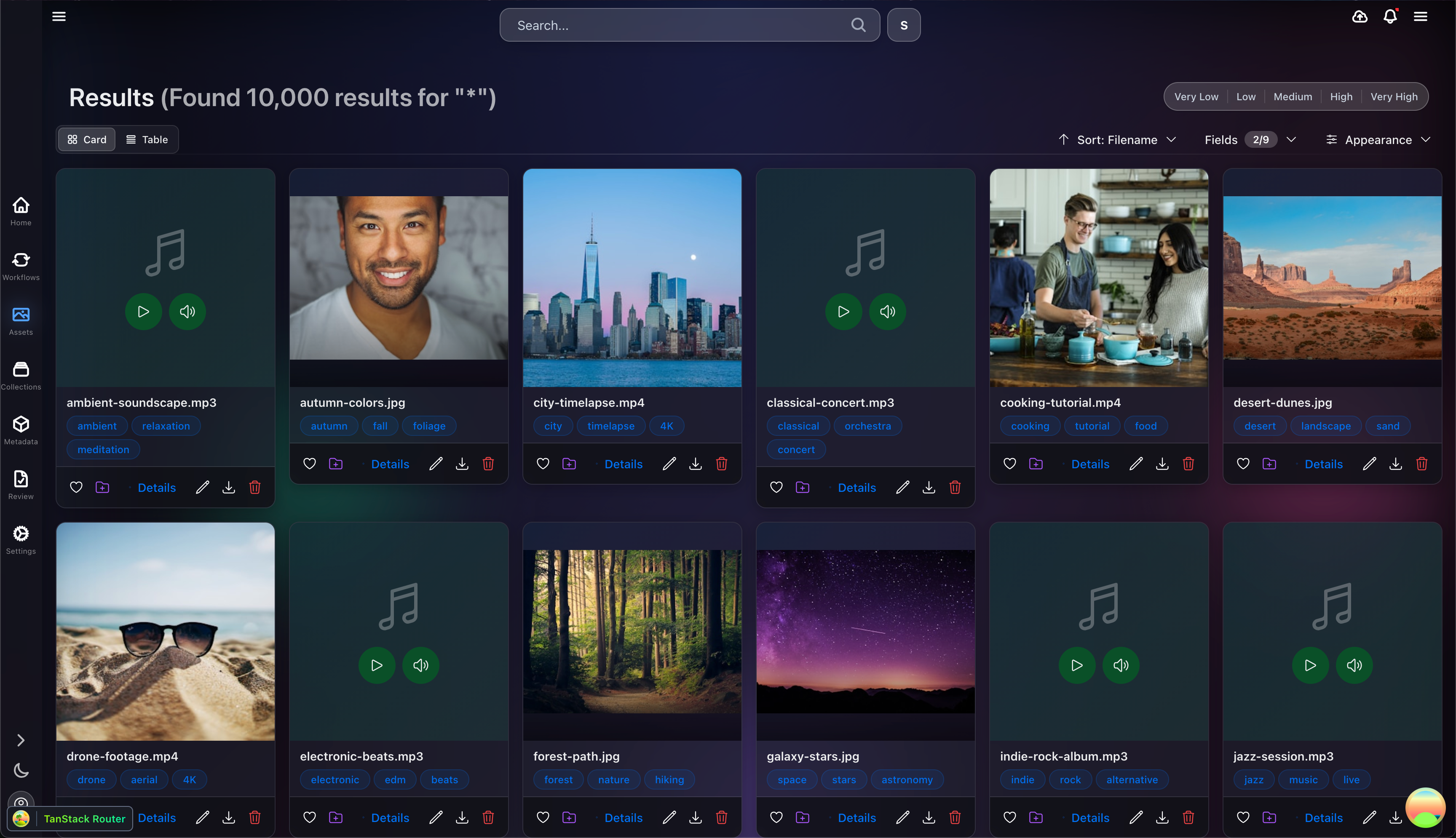1456x838 pixels.
Task: Open notifications from the bell icon
Action: (1390, 17)
